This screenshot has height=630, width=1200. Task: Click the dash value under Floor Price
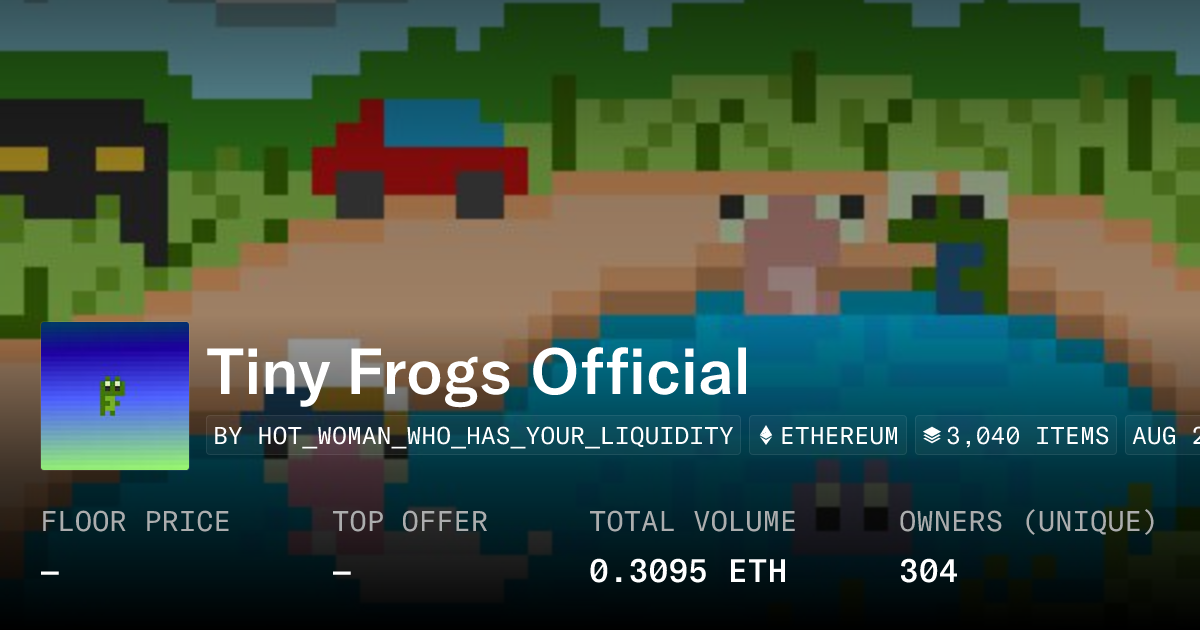point(51,572)
